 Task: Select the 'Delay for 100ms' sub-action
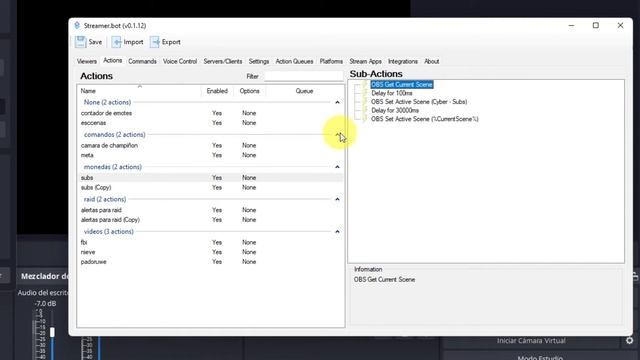coord(392,93)
